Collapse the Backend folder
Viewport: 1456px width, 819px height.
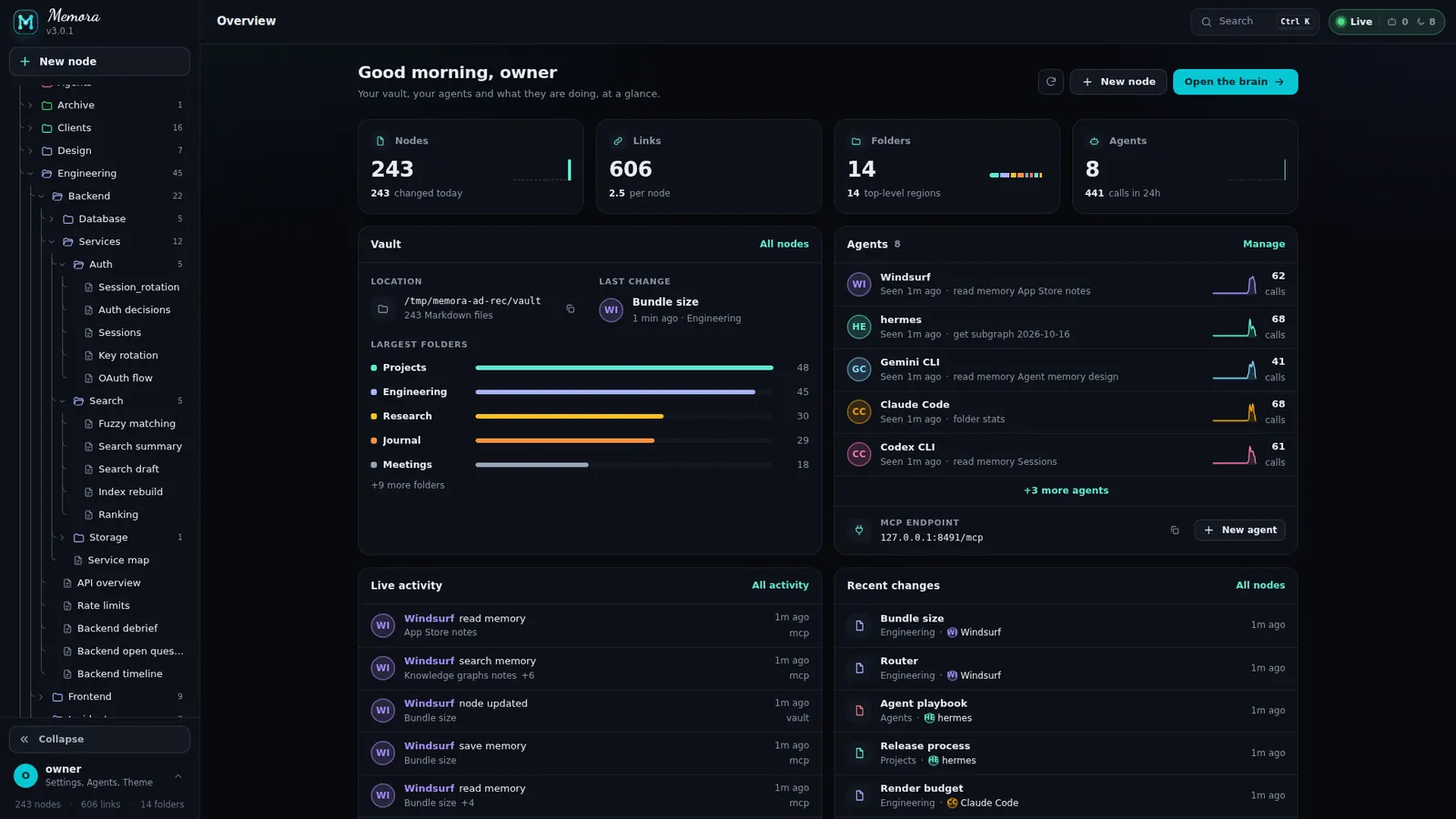41,197
